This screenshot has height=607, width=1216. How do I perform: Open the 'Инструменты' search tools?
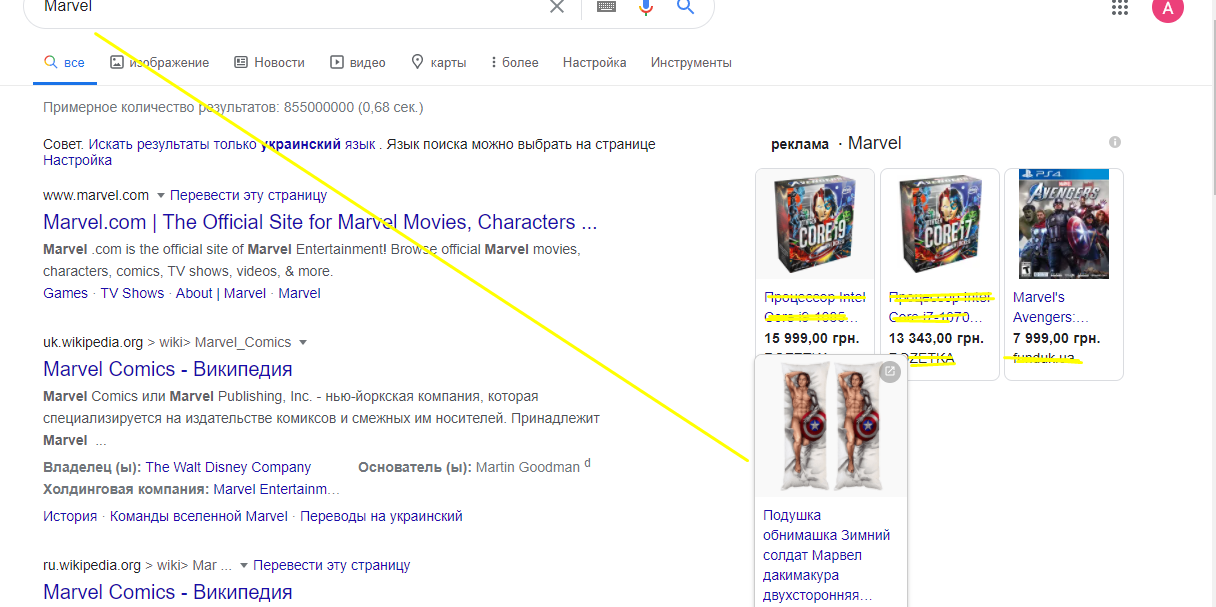click(x=691, y=62)
